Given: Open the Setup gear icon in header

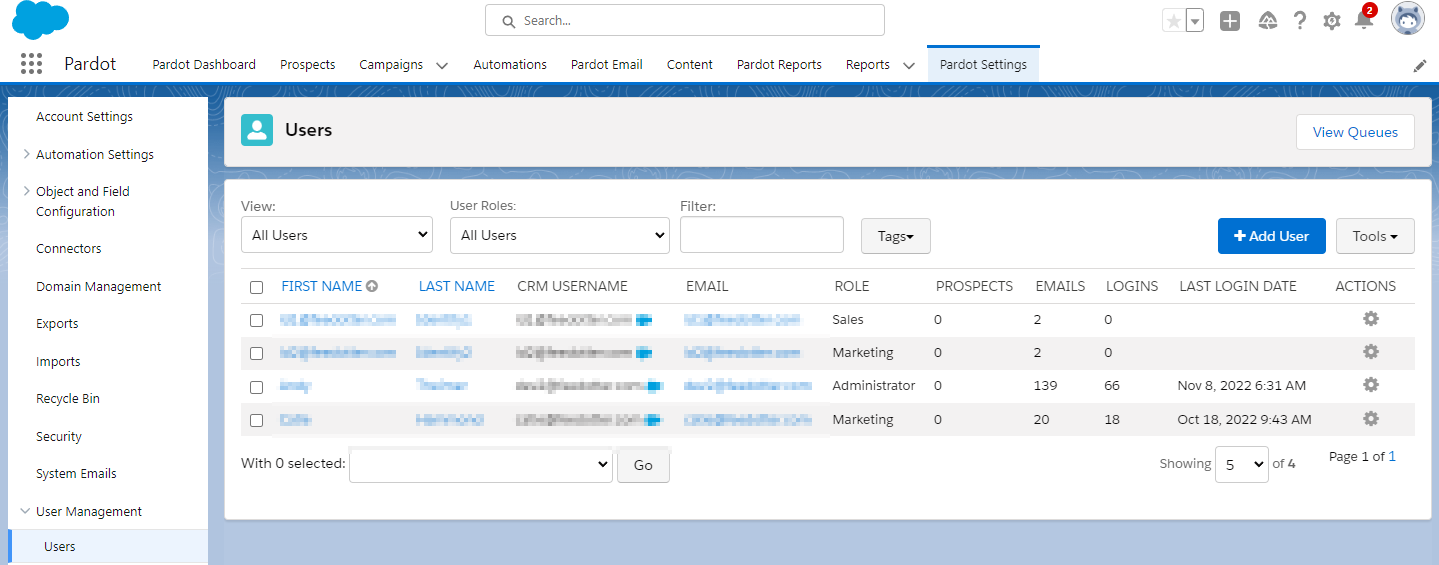Looking at the screenshot, I should (x=1332, y=21).
